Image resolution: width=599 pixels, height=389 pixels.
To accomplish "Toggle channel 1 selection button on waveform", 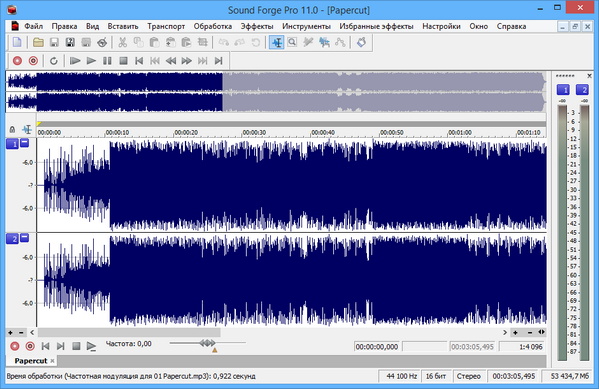I will click(12, 144).
